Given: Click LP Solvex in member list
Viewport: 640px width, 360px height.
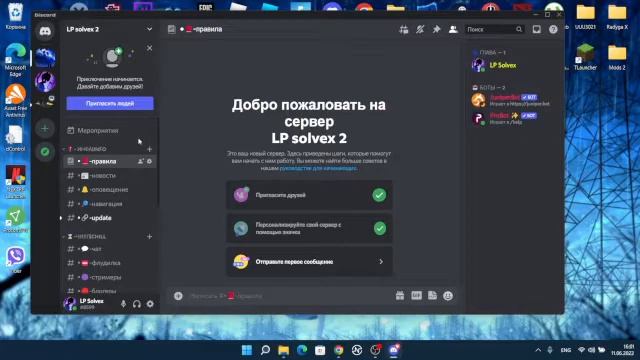Looking at the screenshot, I should (514, 65).
